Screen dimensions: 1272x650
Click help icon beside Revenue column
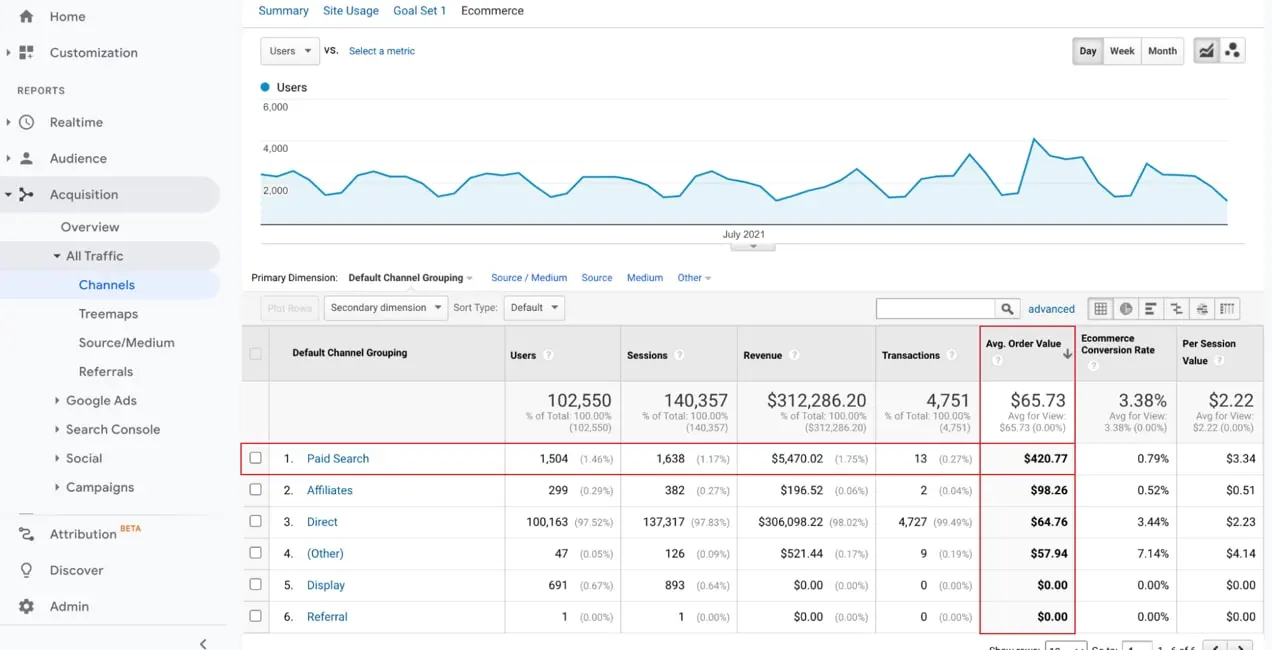(794, 355)
